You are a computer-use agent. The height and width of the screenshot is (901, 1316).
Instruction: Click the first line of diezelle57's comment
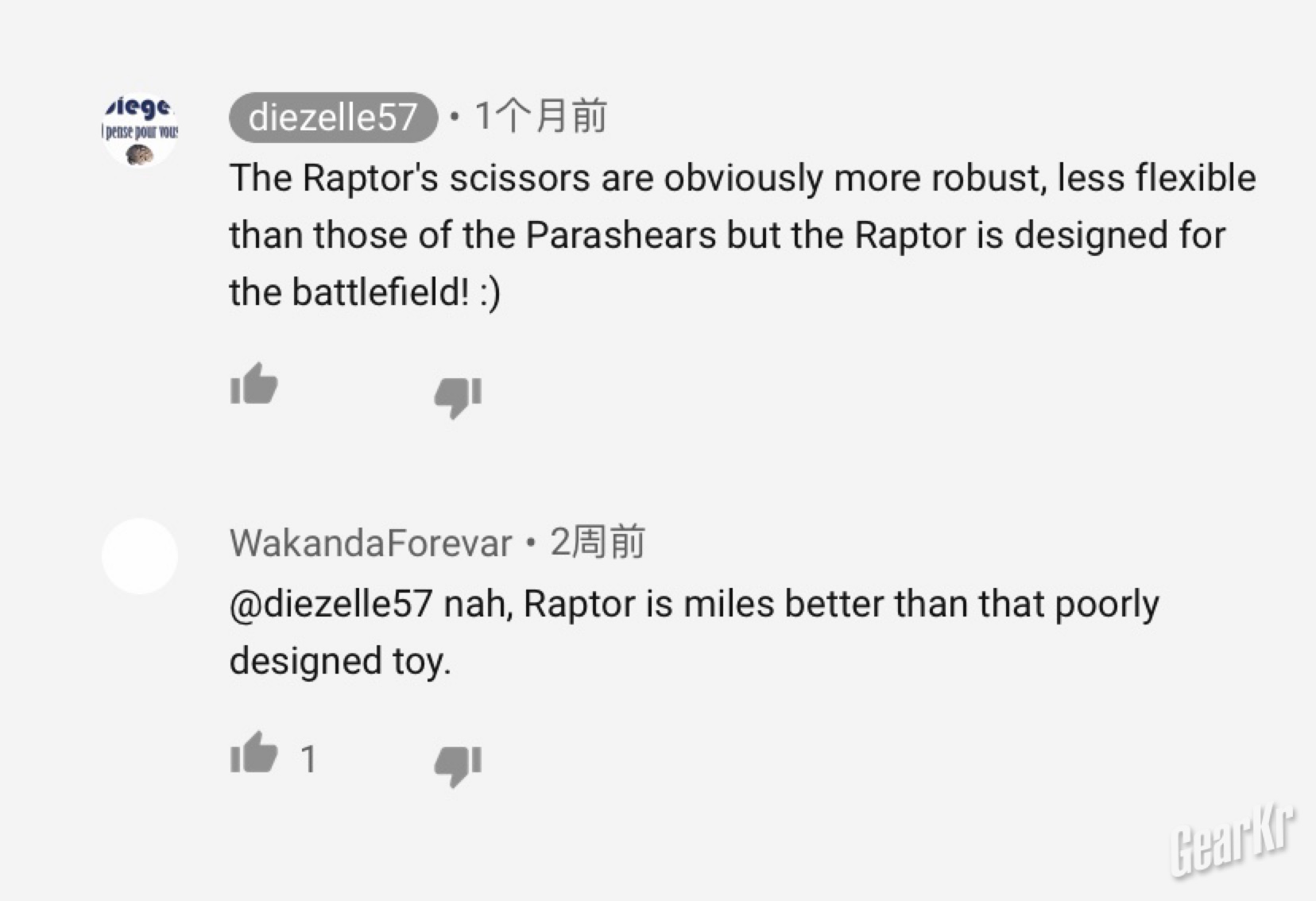click(742, 178)
